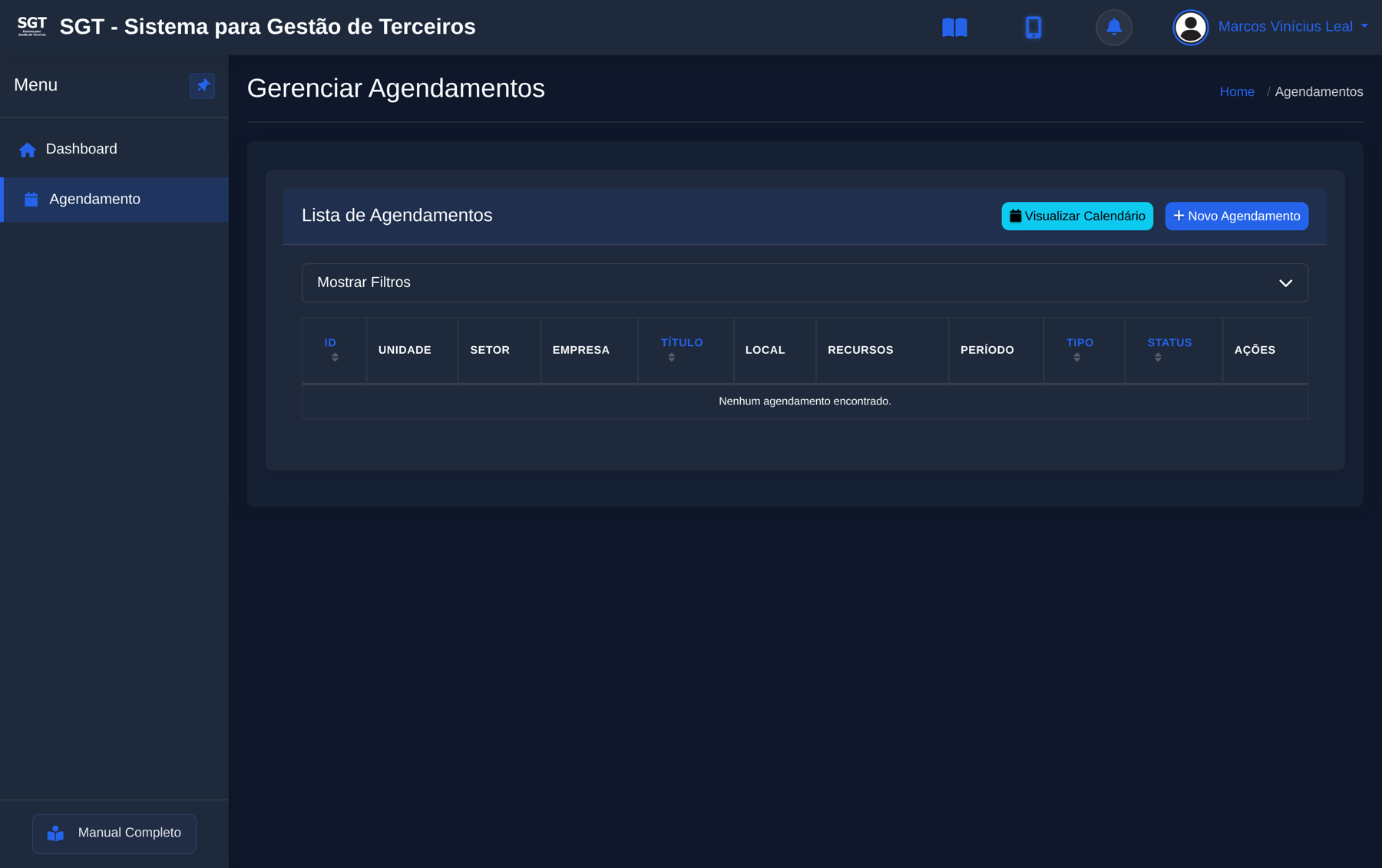Click the PERÍODO column header

click(x=987, y=350)
